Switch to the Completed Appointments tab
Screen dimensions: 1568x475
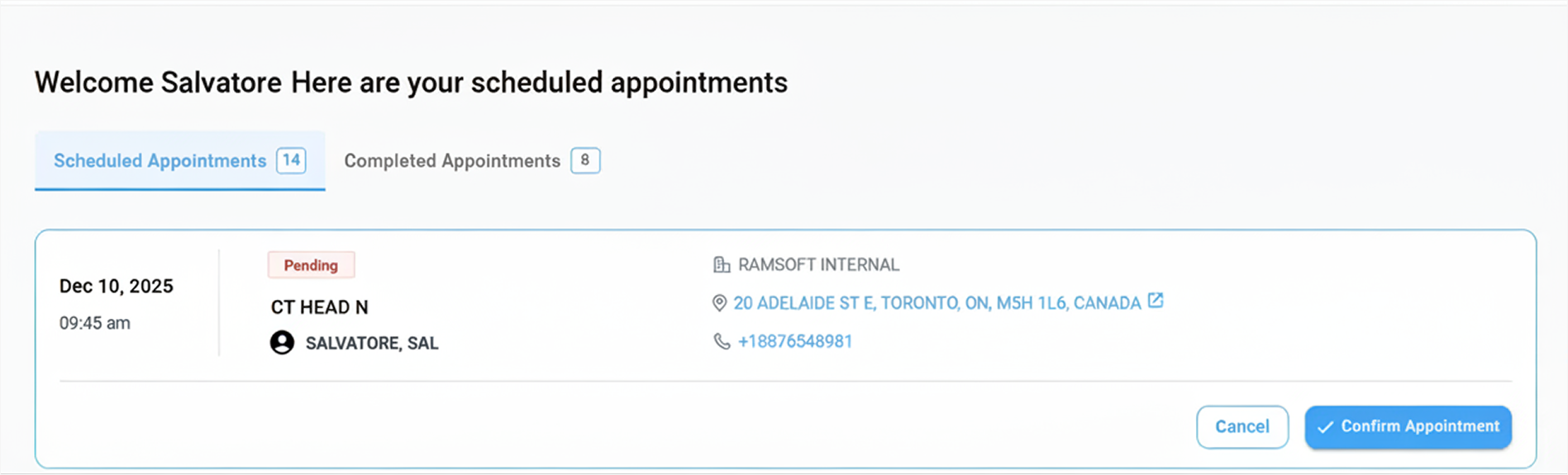pyautogui.click(x=452, y=160)
